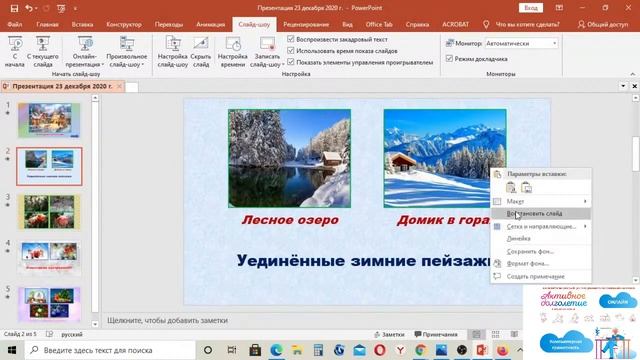
Task: Click the ribbon display options icon
Action: click(559, 8)
